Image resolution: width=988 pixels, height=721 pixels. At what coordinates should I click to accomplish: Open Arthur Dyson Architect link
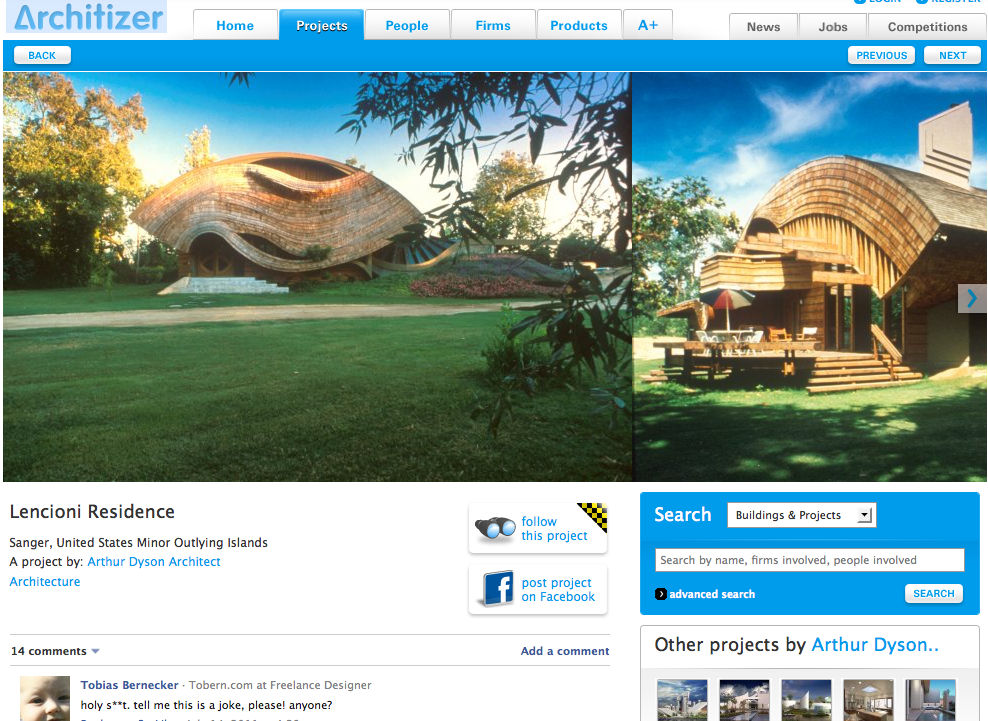[x=154, y=562]
